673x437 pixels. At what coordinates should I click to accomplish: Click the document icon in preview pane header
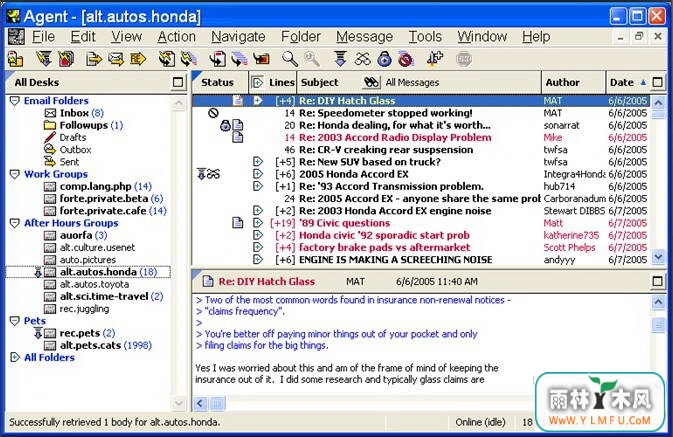[208, 281]
